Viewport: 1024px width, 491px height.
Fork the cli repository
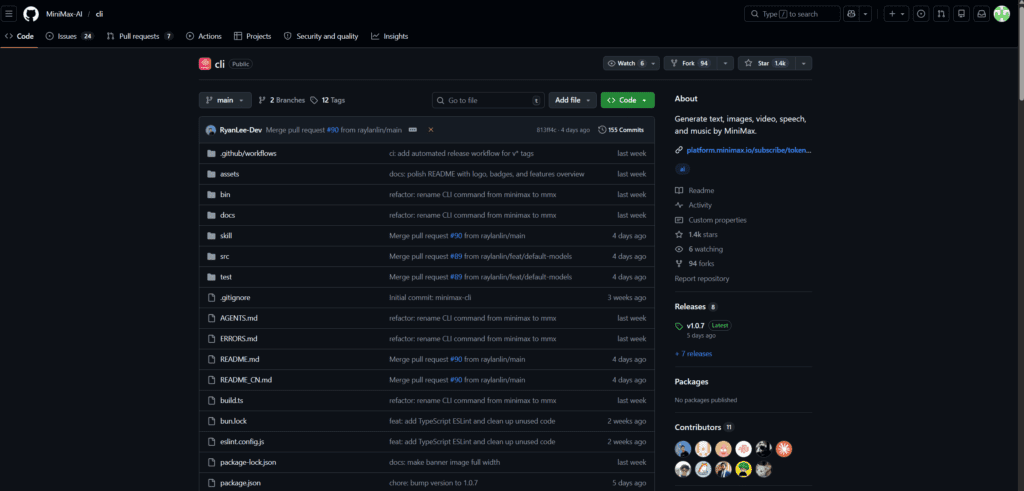(x=691, y=63)
